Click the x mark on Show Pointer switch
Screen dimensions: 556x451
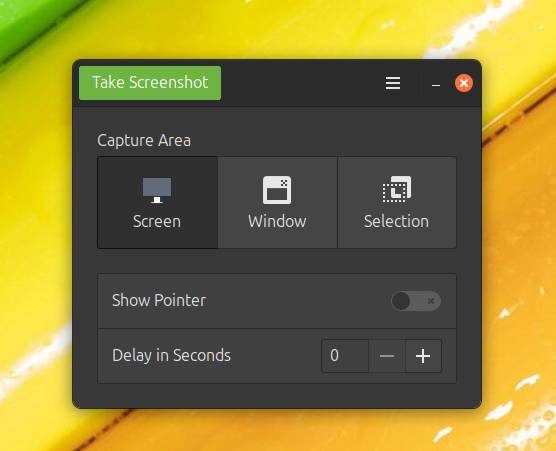[430, 301]
